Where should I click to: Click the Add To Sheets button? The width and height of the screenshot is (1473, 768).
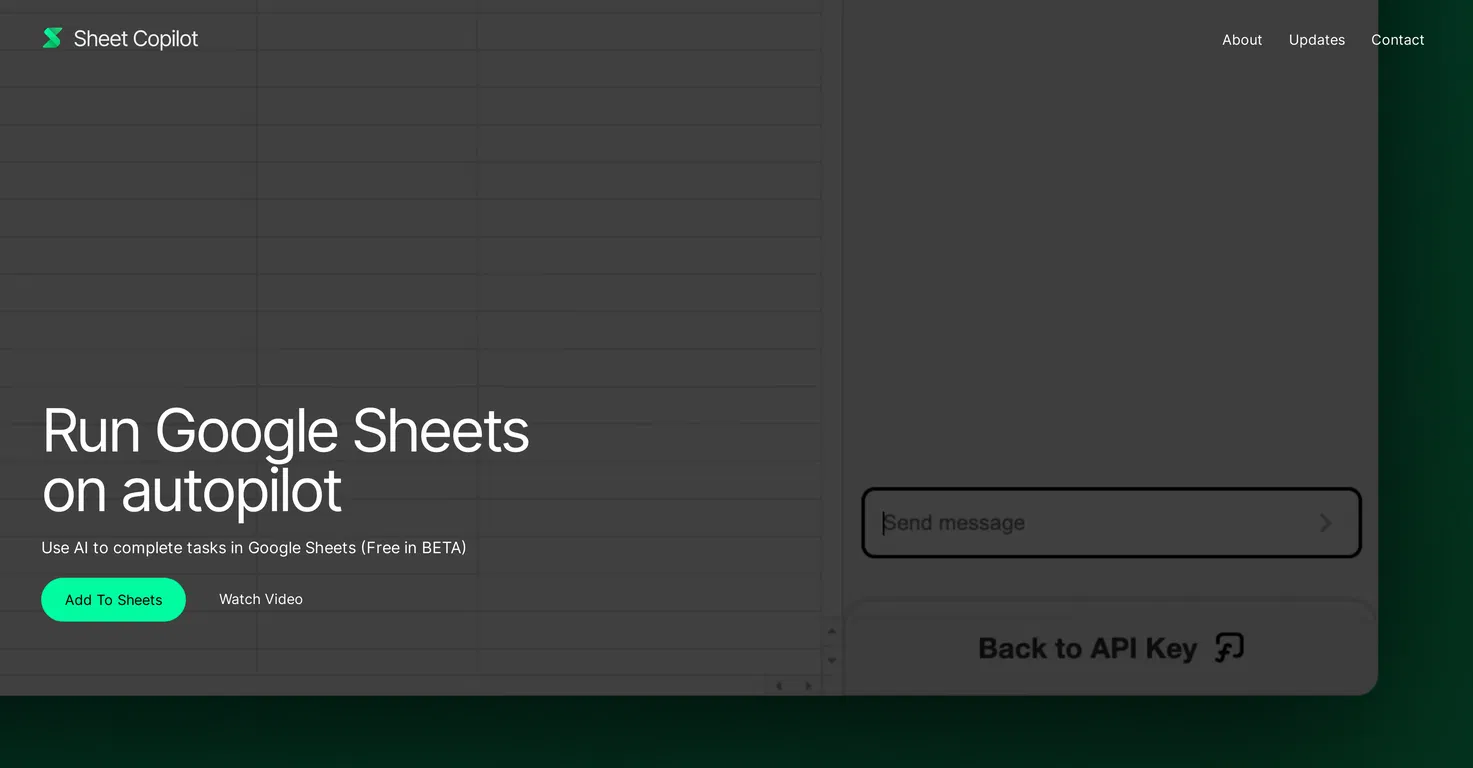pos(113,600)
